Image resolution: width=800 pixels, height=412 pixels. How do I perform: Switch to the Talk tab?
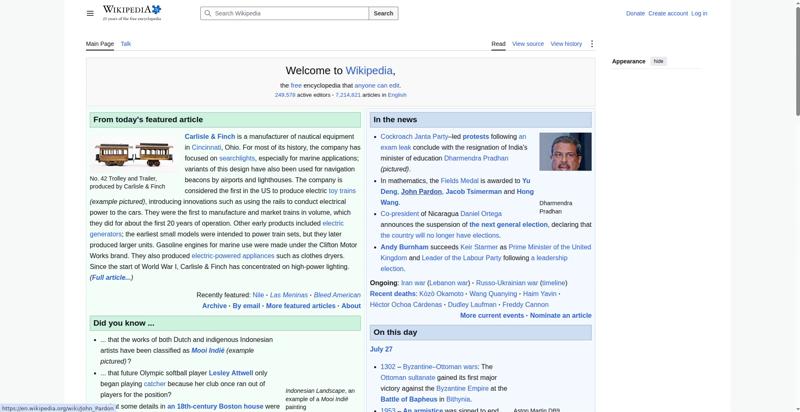click(126, 44)
